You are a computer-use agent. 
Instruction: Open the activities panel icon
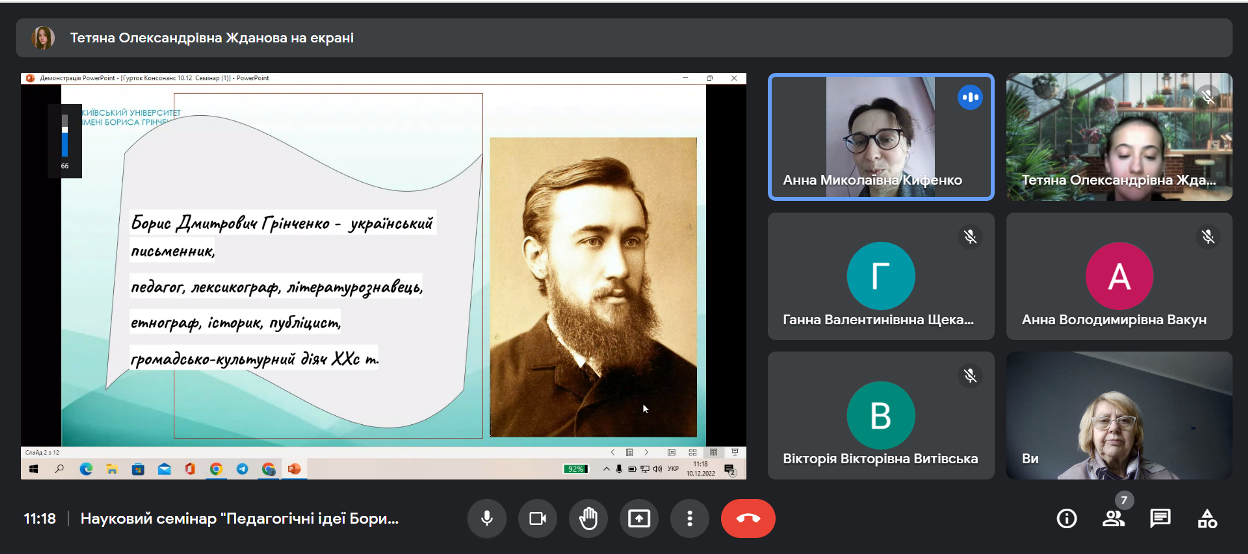click(1207, 518)
